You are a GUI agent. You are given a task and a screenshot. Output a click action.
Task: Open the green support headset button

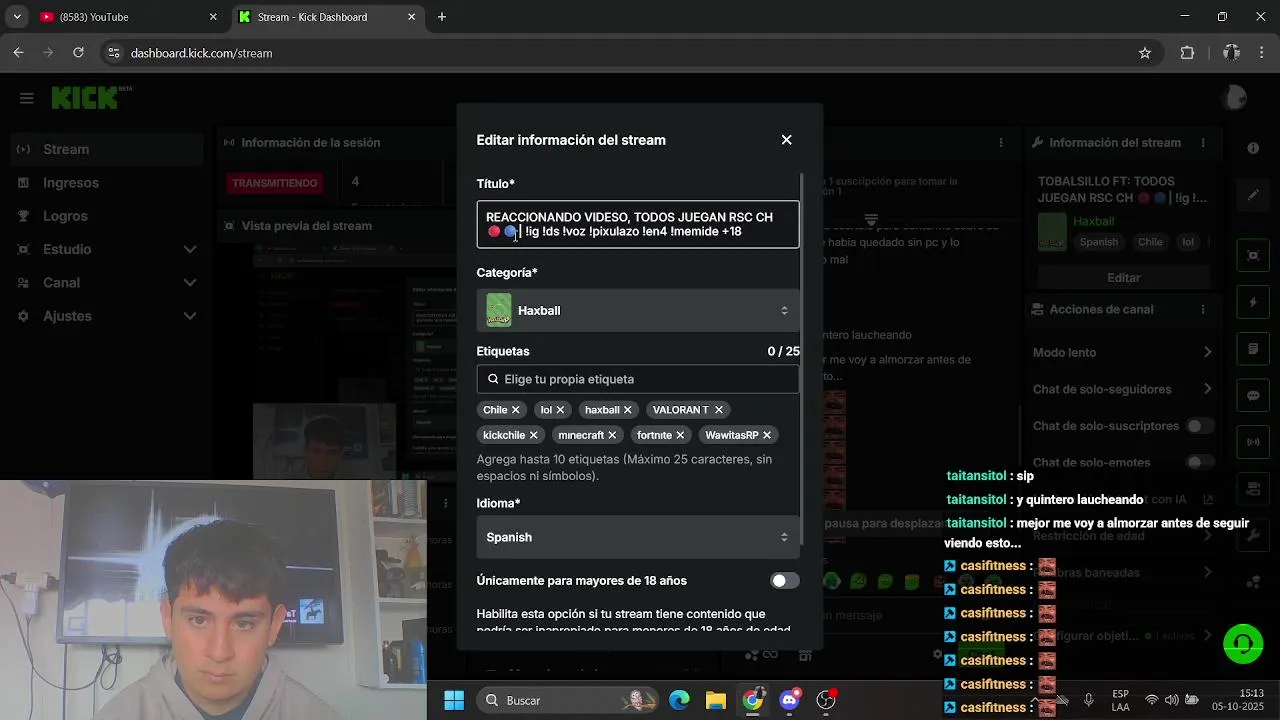pyautogui.click(x=1243, y=643)
